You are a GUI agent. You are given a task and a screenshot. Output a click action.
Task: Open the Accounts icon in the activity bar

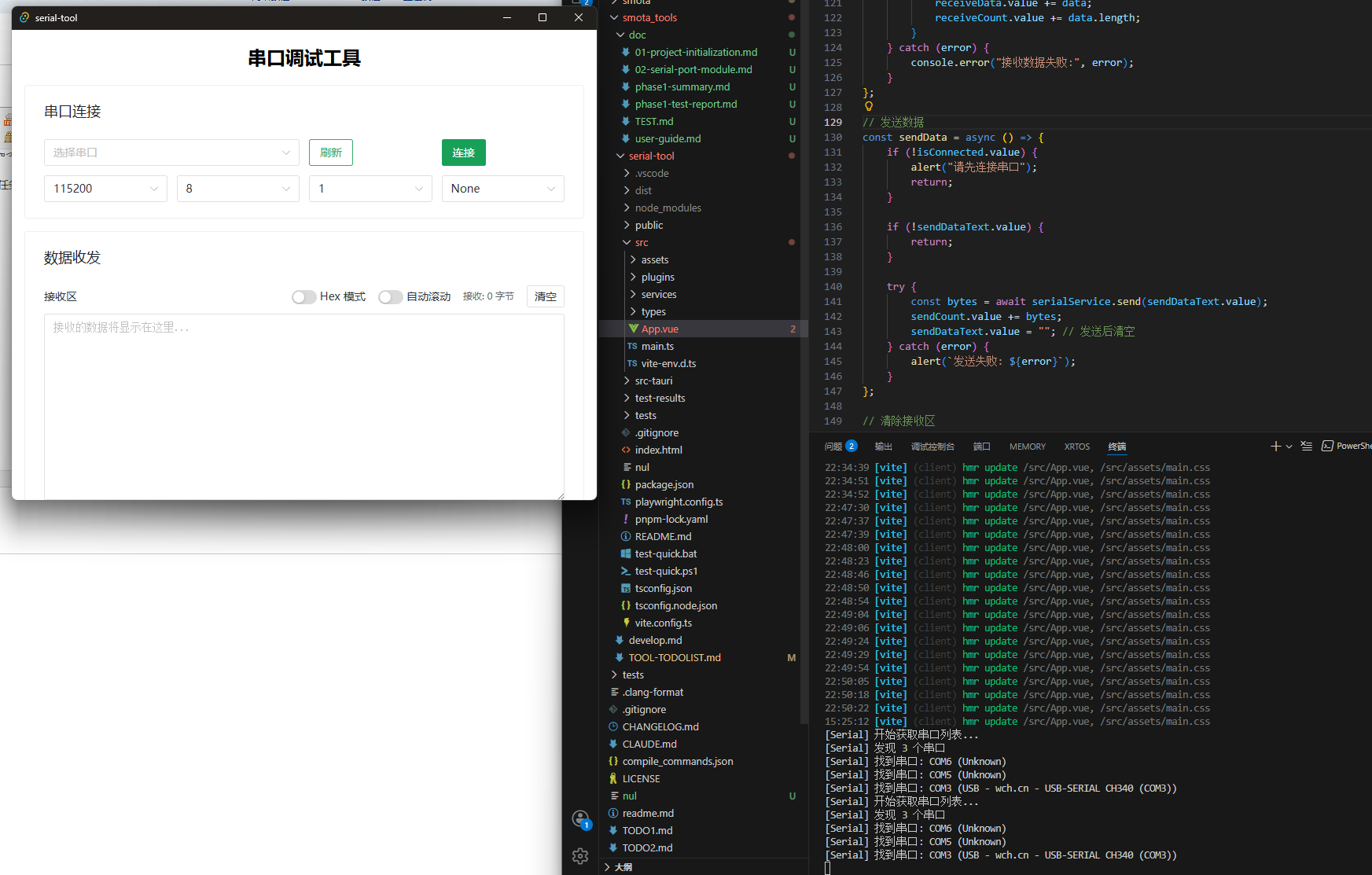(580, 818)
